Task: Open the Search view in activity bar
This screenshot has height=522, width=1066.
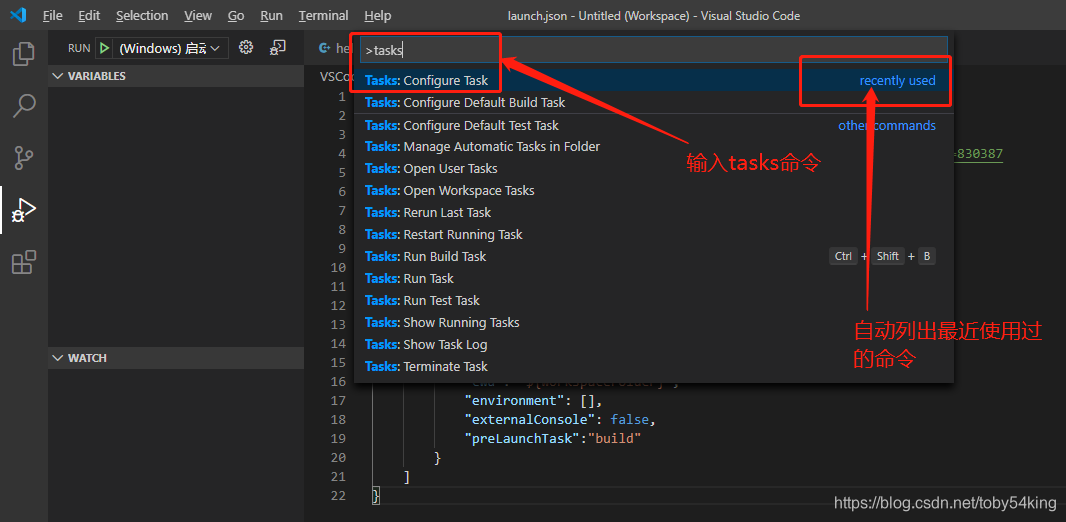Action: [24, 106]
